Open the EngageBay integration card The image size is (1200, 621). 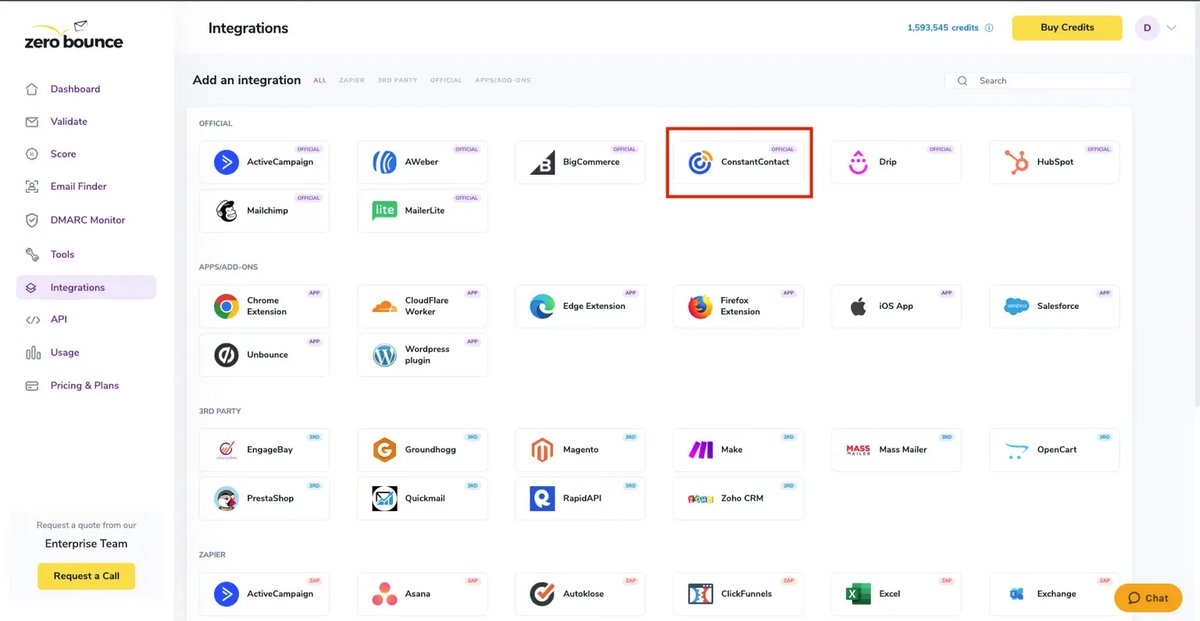[264, 450]
